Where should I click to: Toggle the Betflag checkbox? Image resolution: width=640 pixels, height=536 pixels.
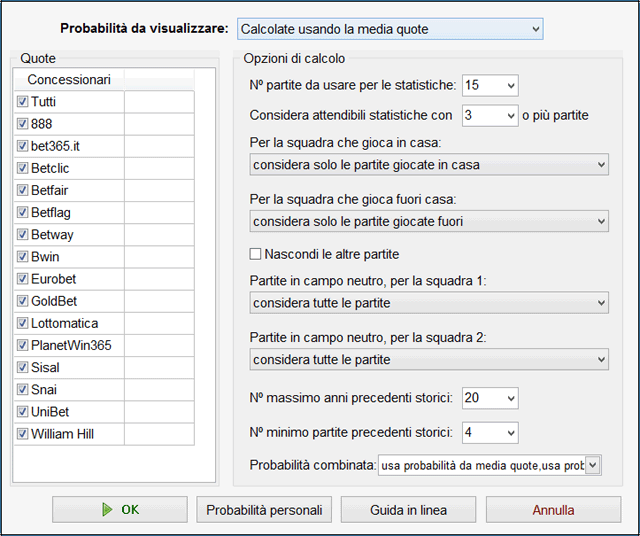22,212
